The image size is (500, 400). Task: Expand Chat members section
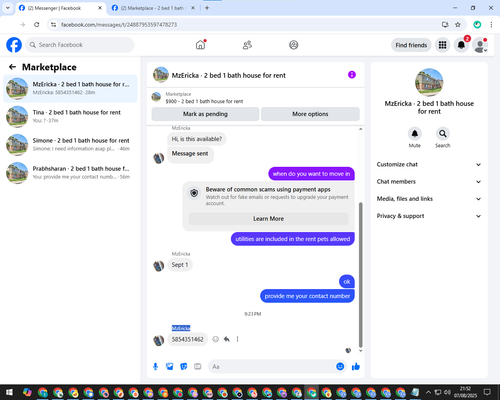pos(429,182)
